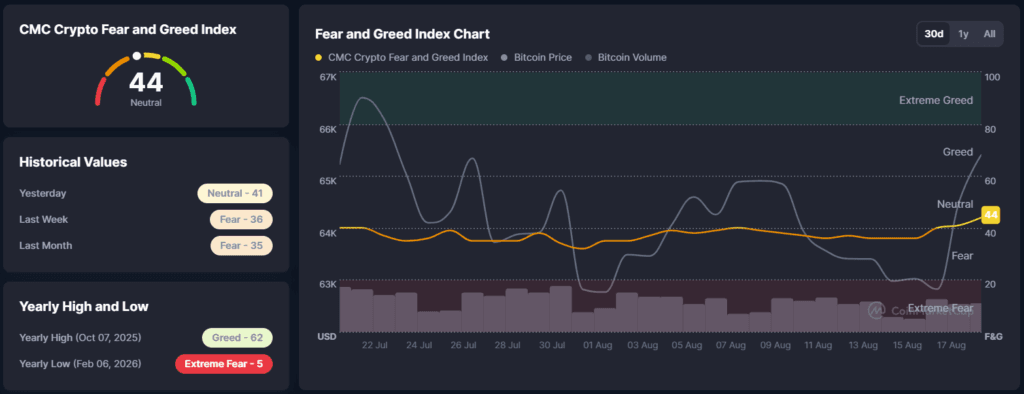Click the Yearly High and Low heading
Screen dimensions: 1024x394
pyautogui.click(x=84, y=306)
